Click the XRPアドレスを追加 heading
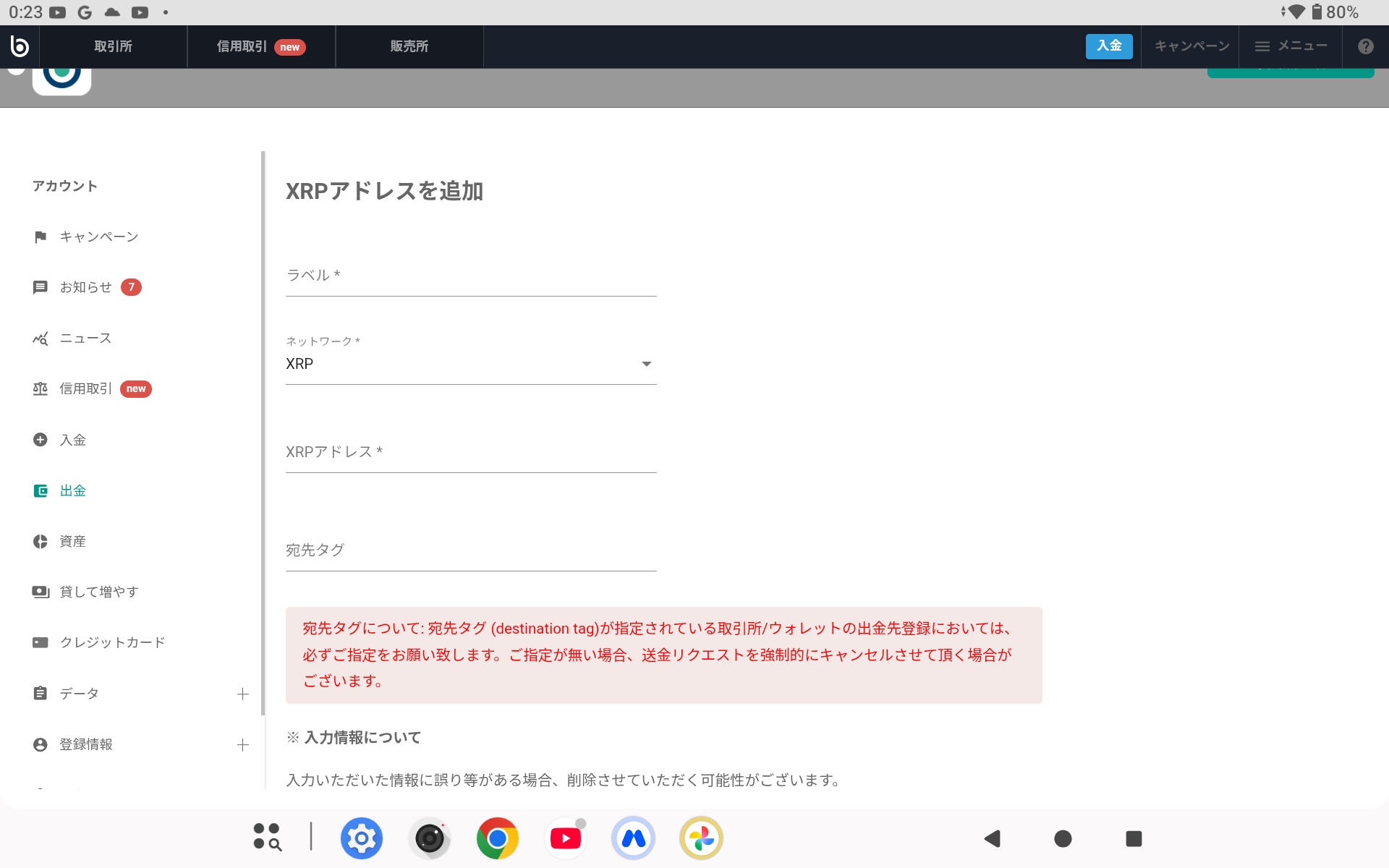 384,191
